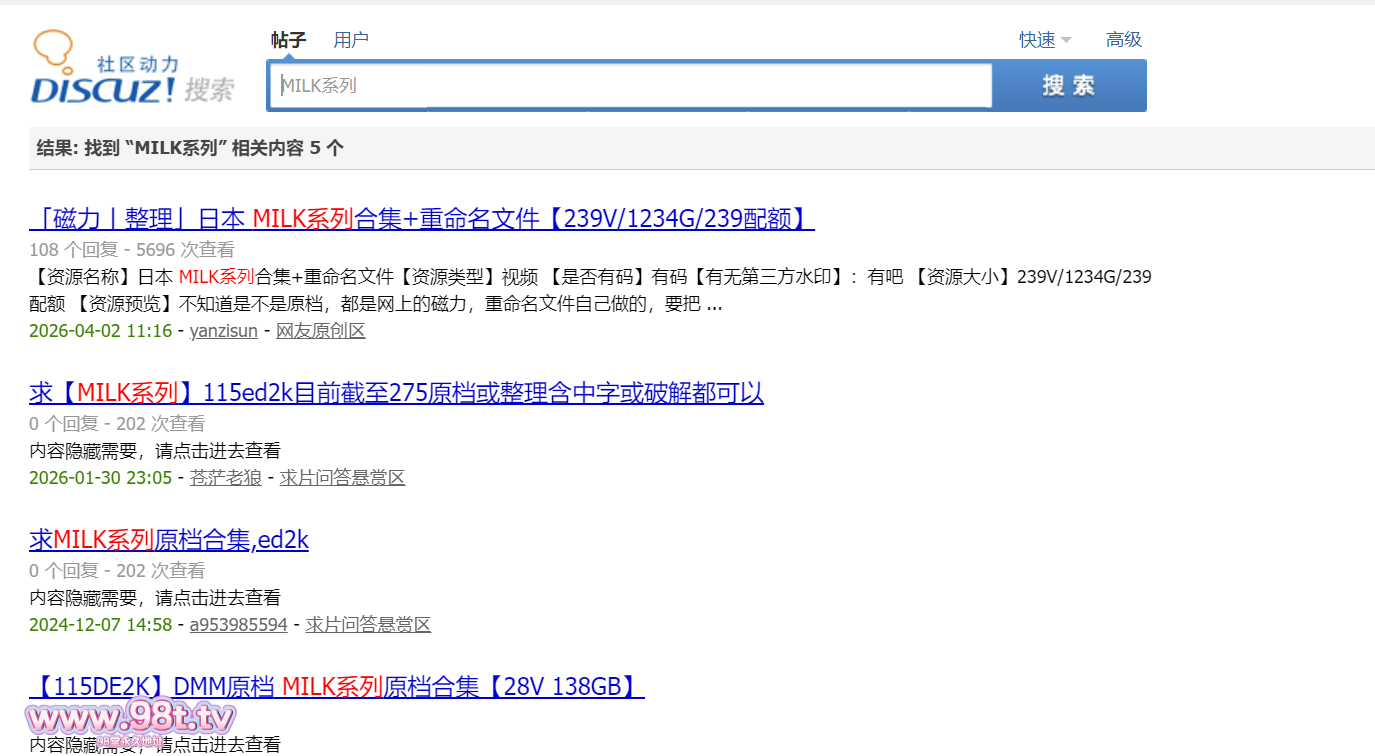Image resolution: width=1375 pixels, height=756 pixels.
Task: Open author yanzisun profile
Action: pyautogui.click(x=224, y=331)
